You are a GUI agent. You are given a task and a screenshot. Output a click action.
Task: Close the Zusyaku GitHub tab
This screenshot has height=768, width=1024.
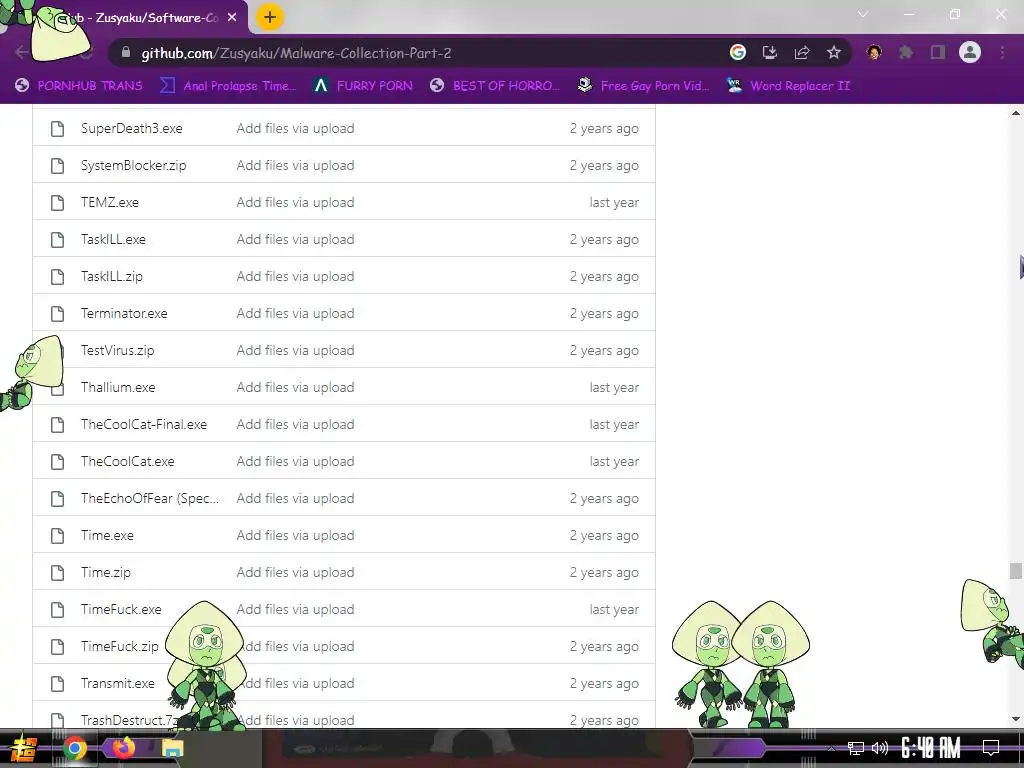point(232,18)
